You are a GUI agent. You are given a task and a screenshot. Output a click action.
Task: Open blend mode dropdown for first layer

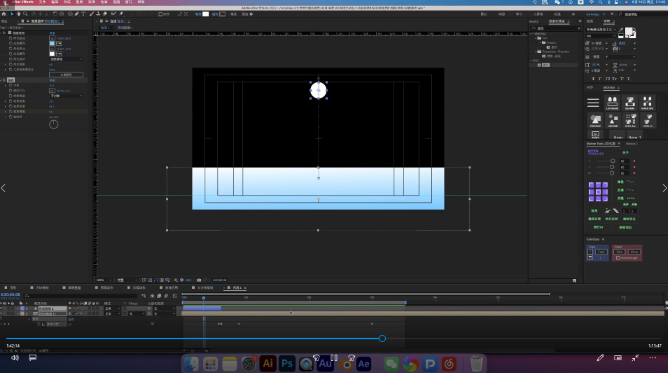[113, 308]
